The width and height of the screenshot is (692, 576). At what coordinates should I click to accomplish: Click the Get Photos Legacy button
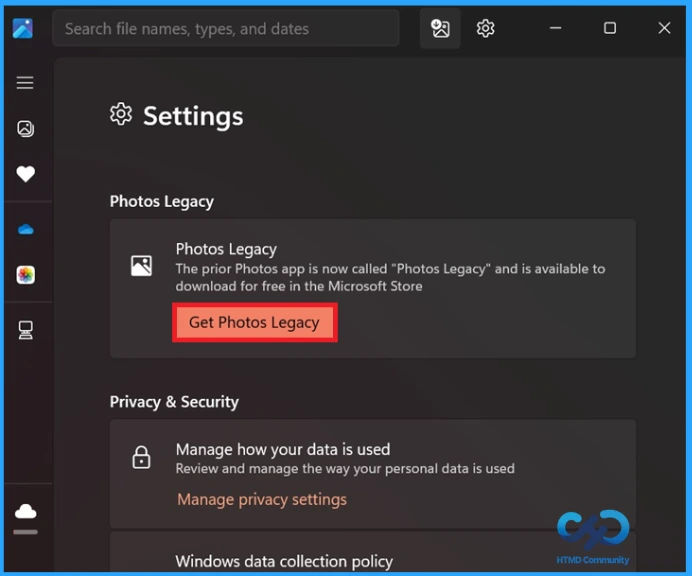pyautogui.click(x=255, y=322)
